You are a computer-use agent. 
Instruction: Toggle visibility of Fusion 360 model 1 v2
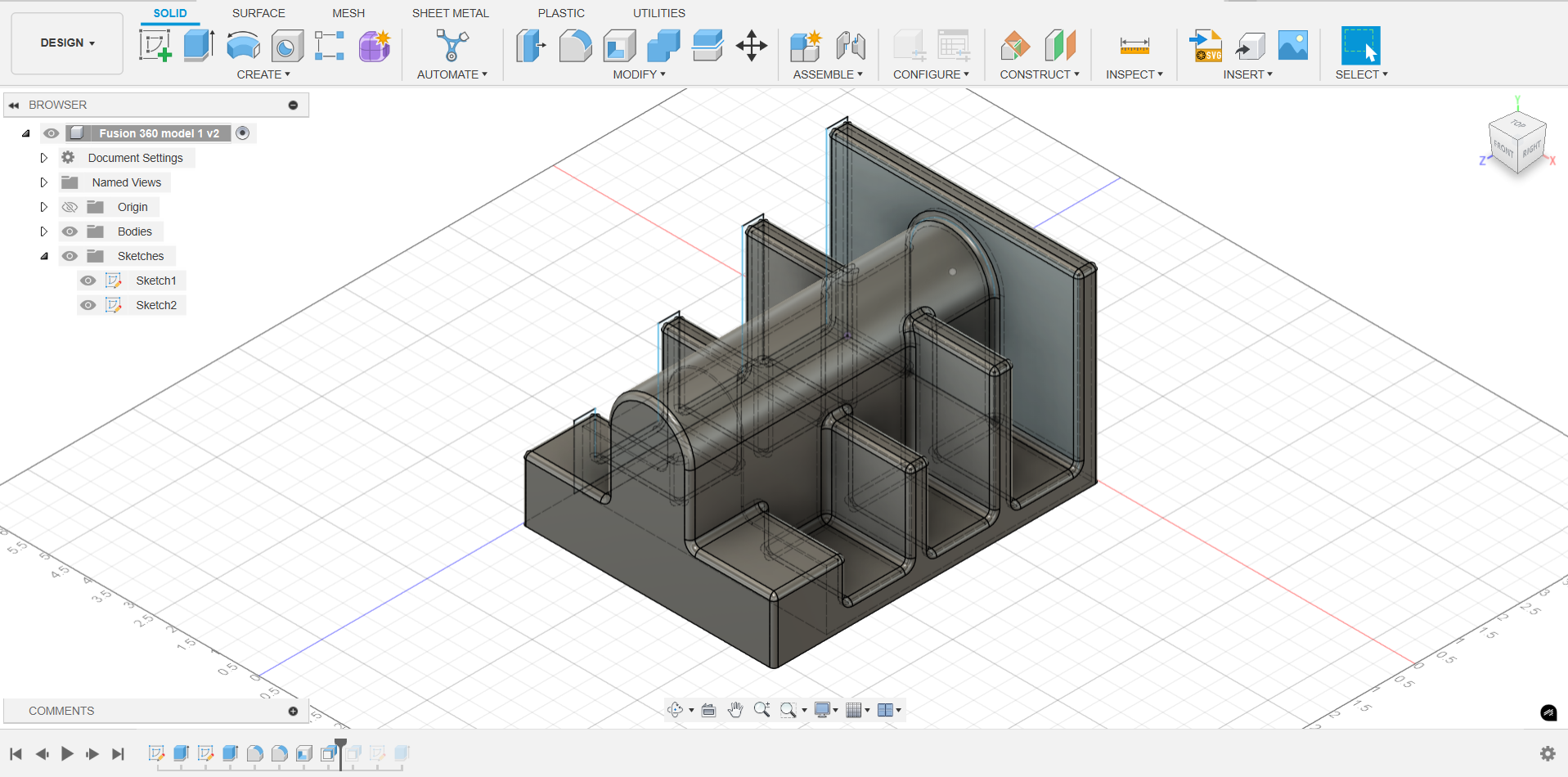pos(52,133)
